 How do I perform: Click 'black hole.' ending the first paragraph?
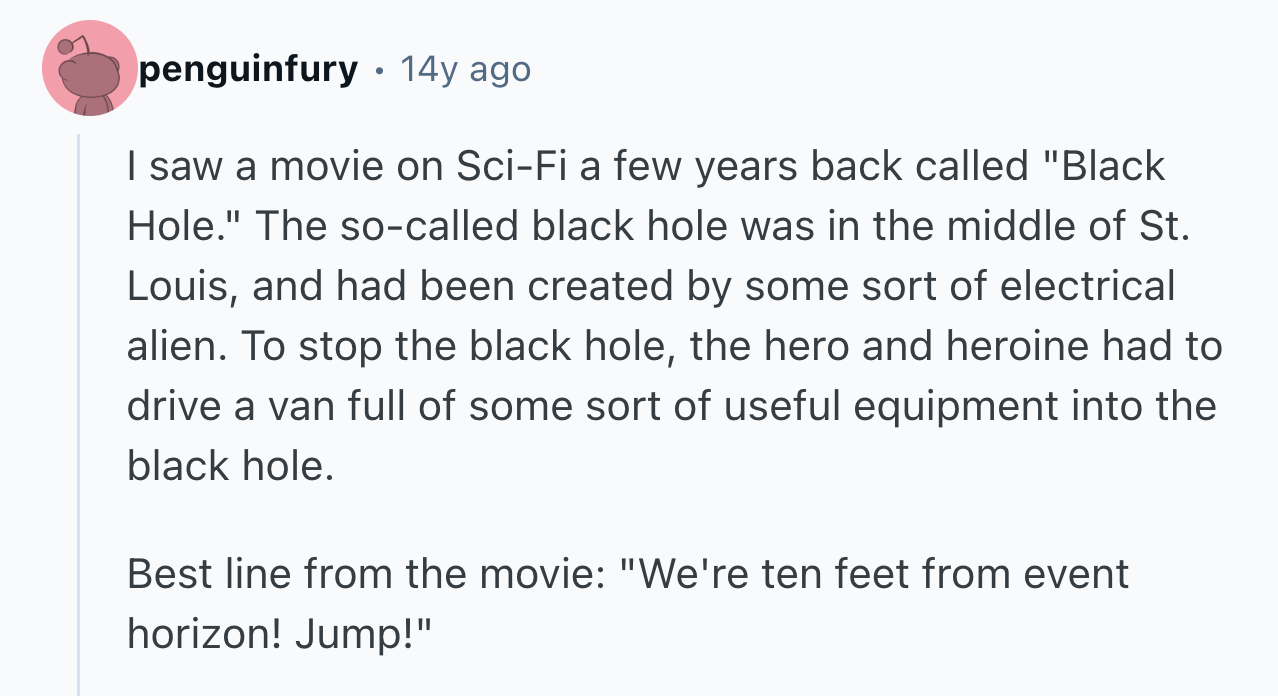229,466
